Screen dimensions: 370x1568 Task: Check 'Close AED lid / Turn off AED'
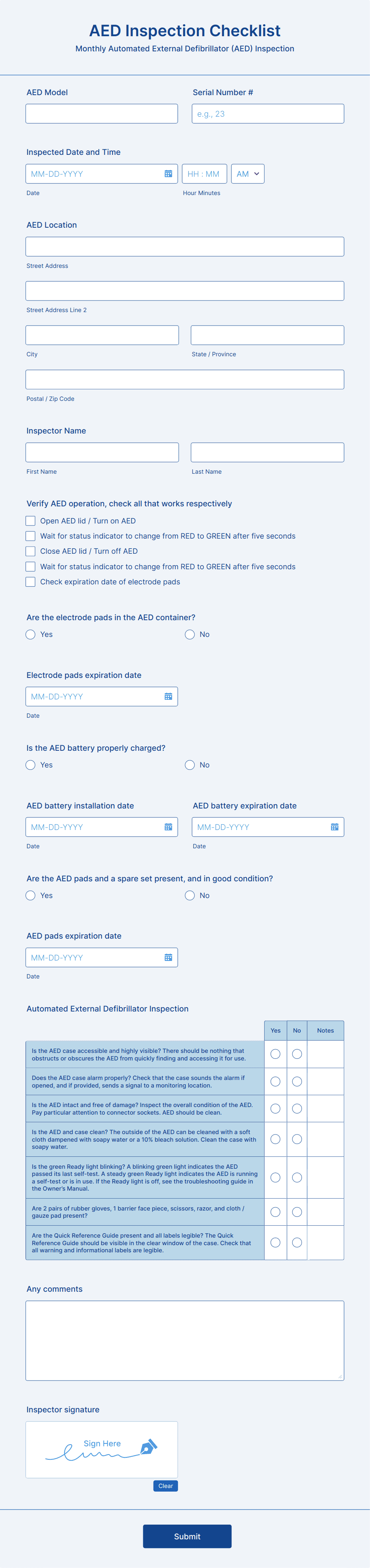click(30, 551)
